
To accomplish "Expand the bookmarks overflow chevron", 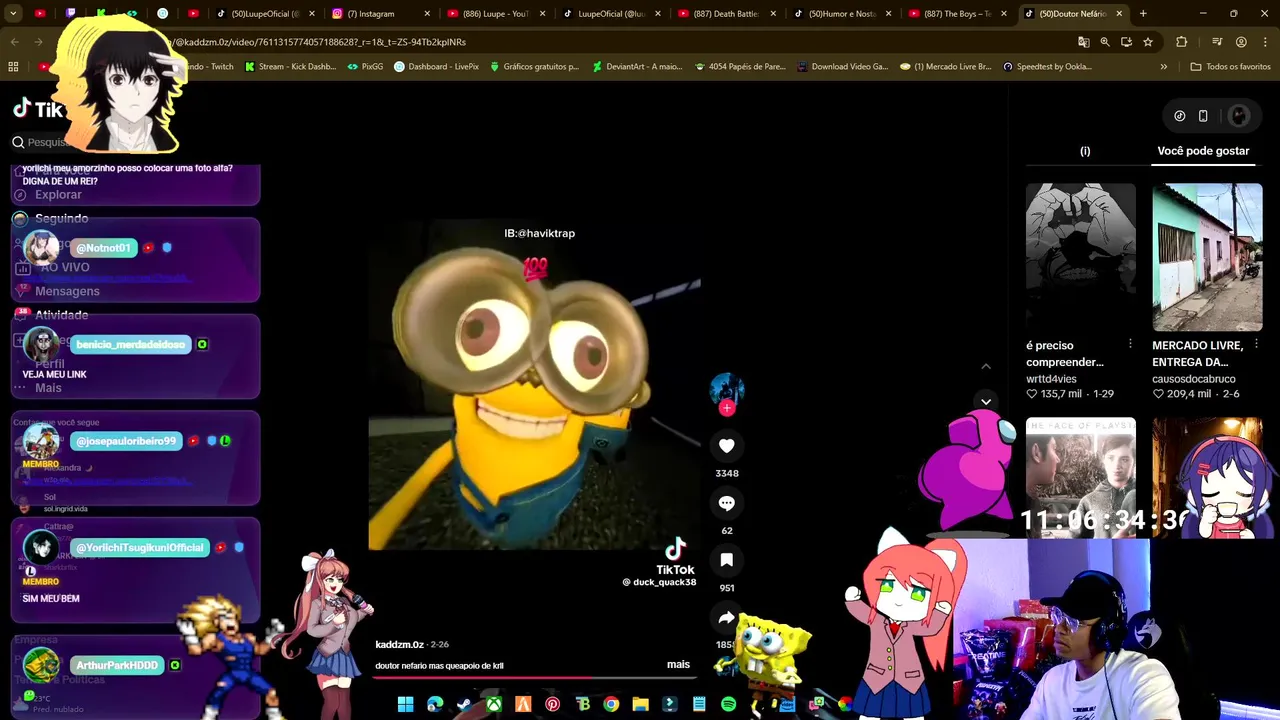I will tap(1163, 67).
